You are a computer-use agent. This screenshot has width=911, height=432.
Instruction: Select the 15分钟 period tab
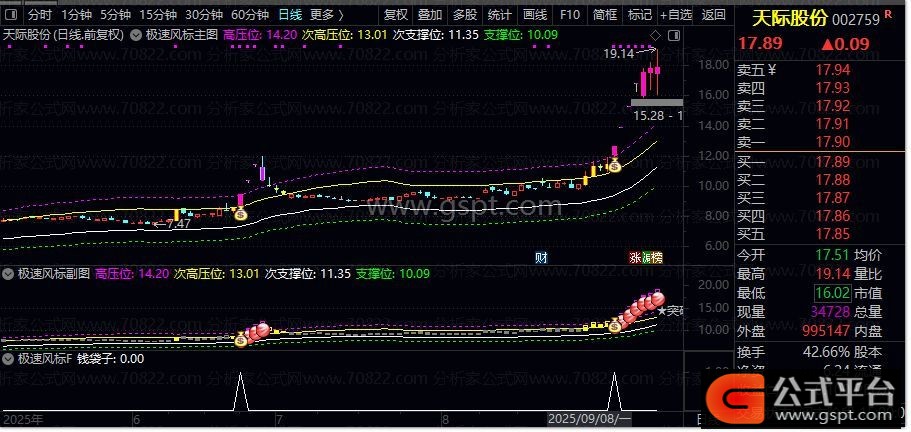(158, 15)
